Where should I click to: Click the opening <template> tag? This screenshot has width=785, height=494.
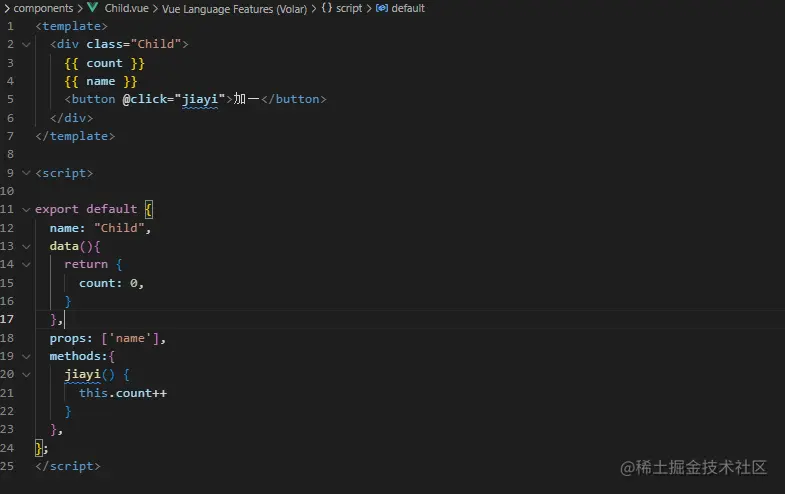coord(72,26)
